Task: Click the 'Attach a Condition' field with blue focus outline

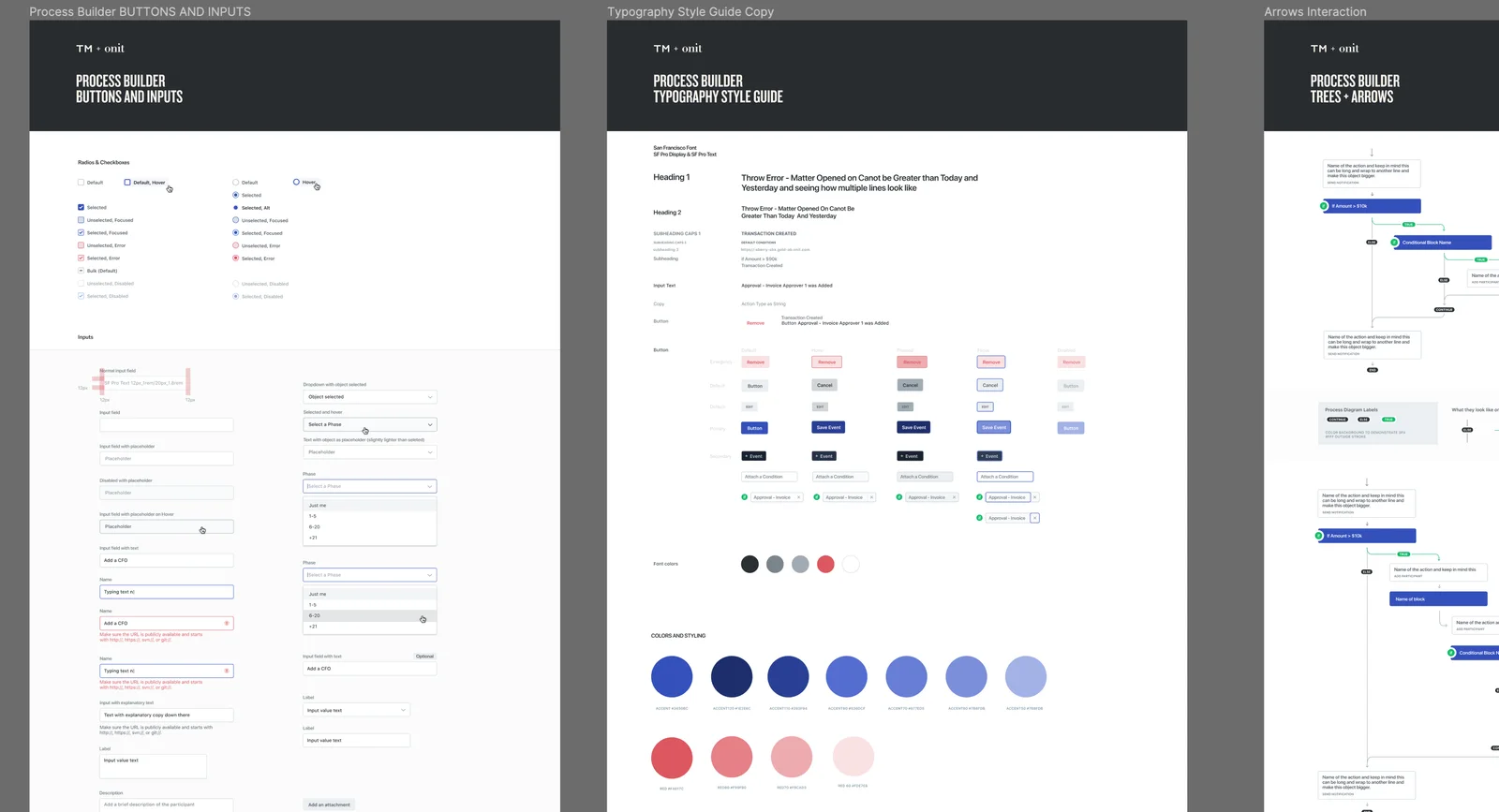Action: coord(1004,477)
